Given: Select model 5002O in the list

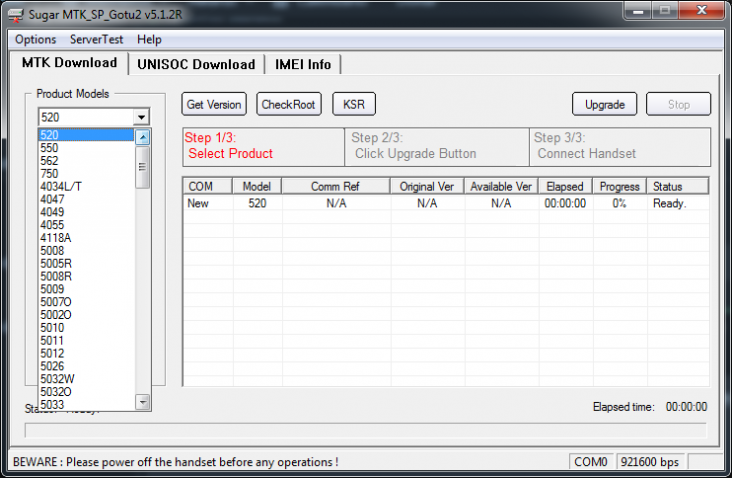Looking at the screenshot, I should [x=86, y=315].
